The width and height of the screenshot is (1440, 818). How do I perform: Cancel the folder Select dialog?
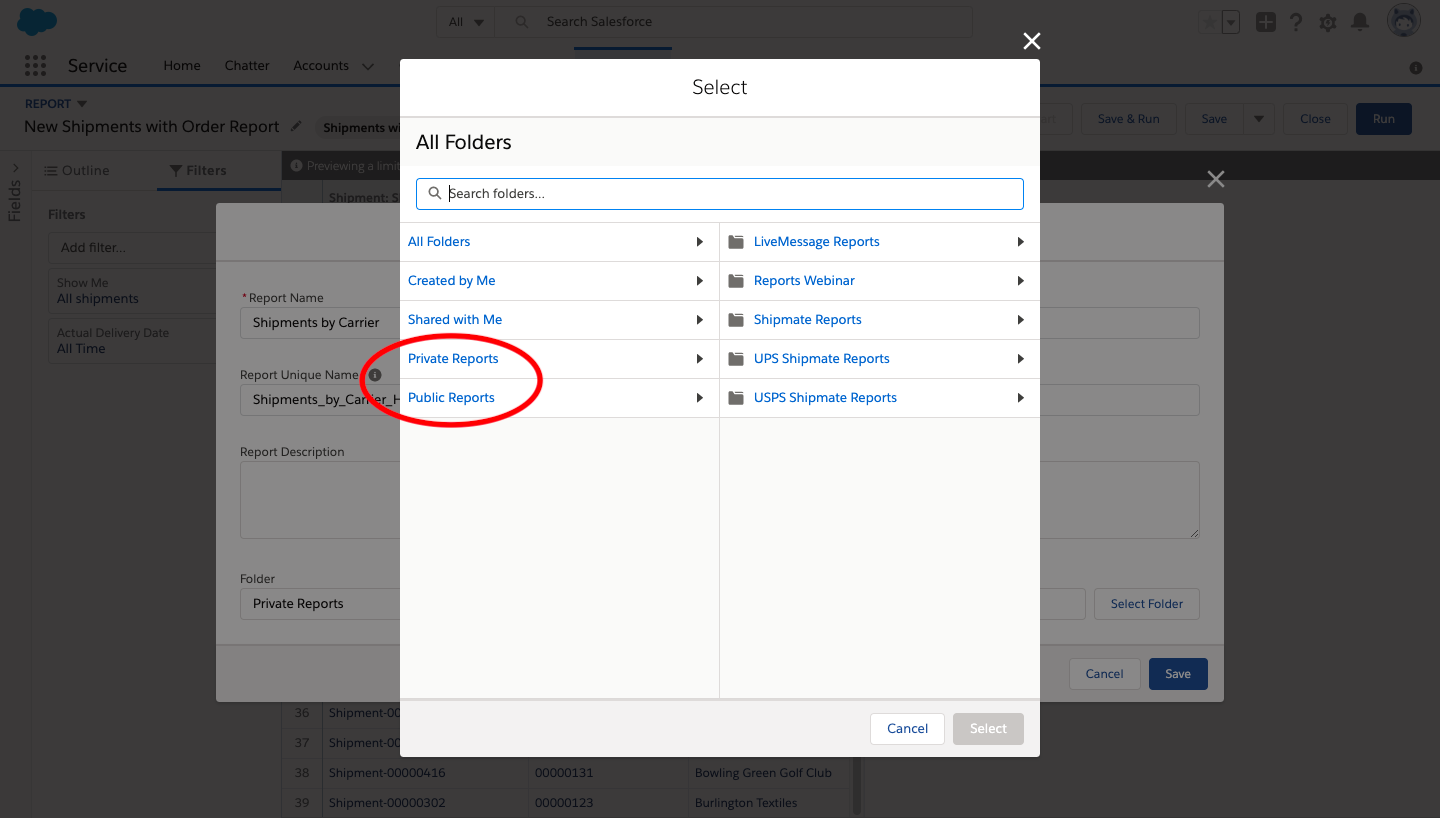(x=907, y=729)
